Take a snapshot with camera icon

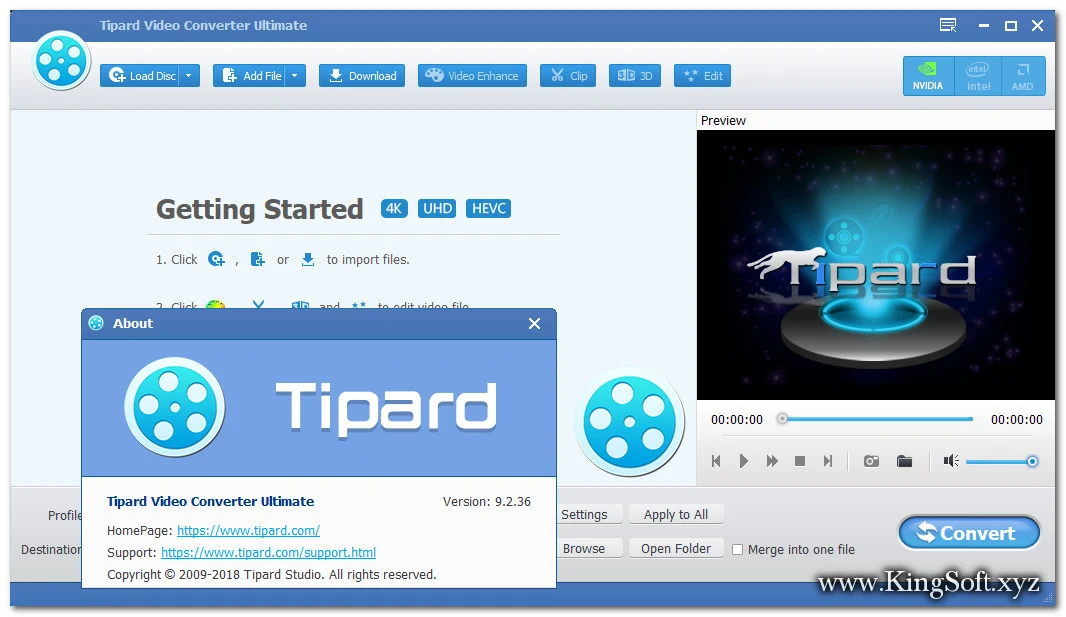[x=871, y=461]
